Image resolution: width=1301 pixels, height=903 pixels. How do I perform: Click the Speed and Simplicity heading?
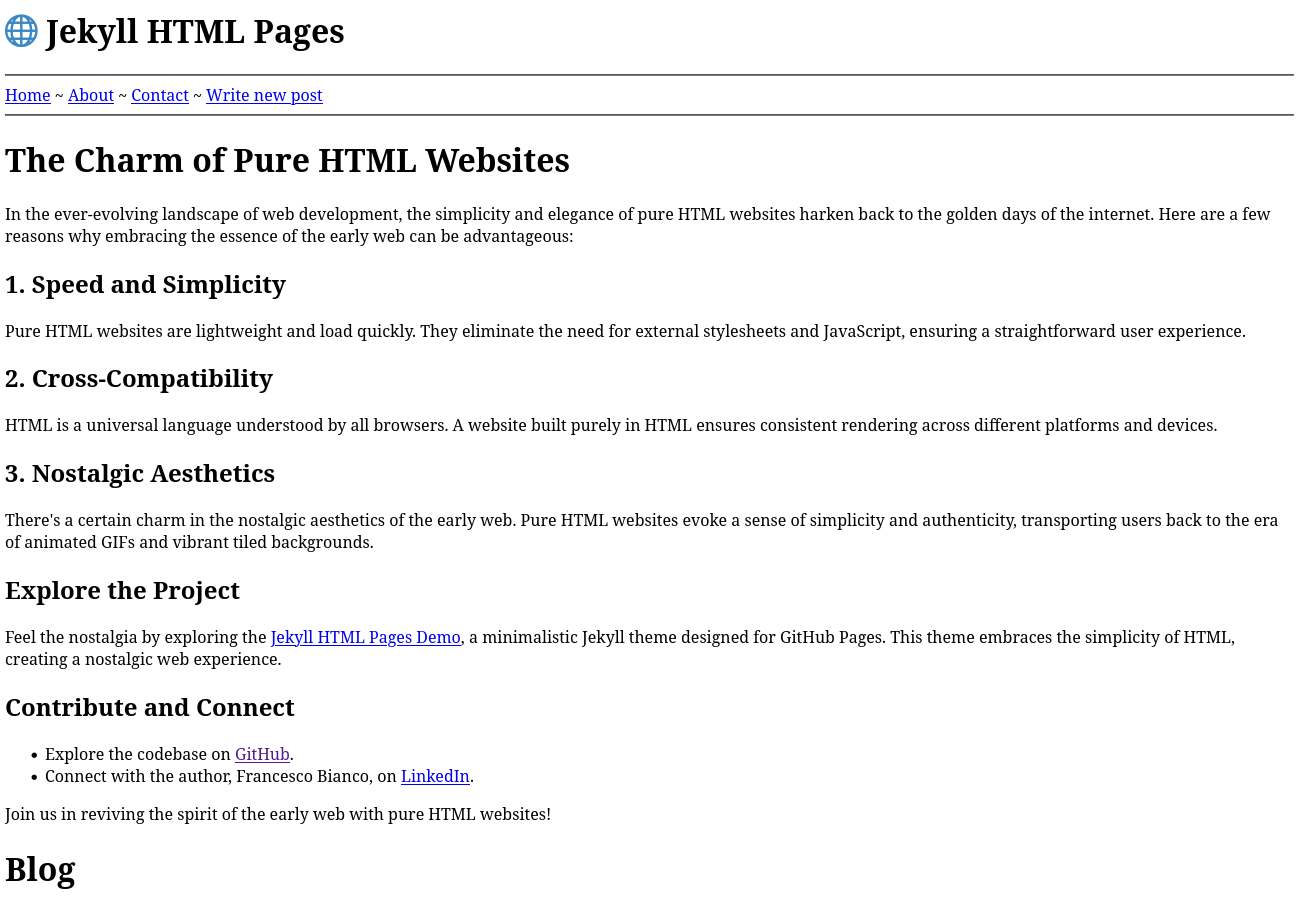[145, 285]
